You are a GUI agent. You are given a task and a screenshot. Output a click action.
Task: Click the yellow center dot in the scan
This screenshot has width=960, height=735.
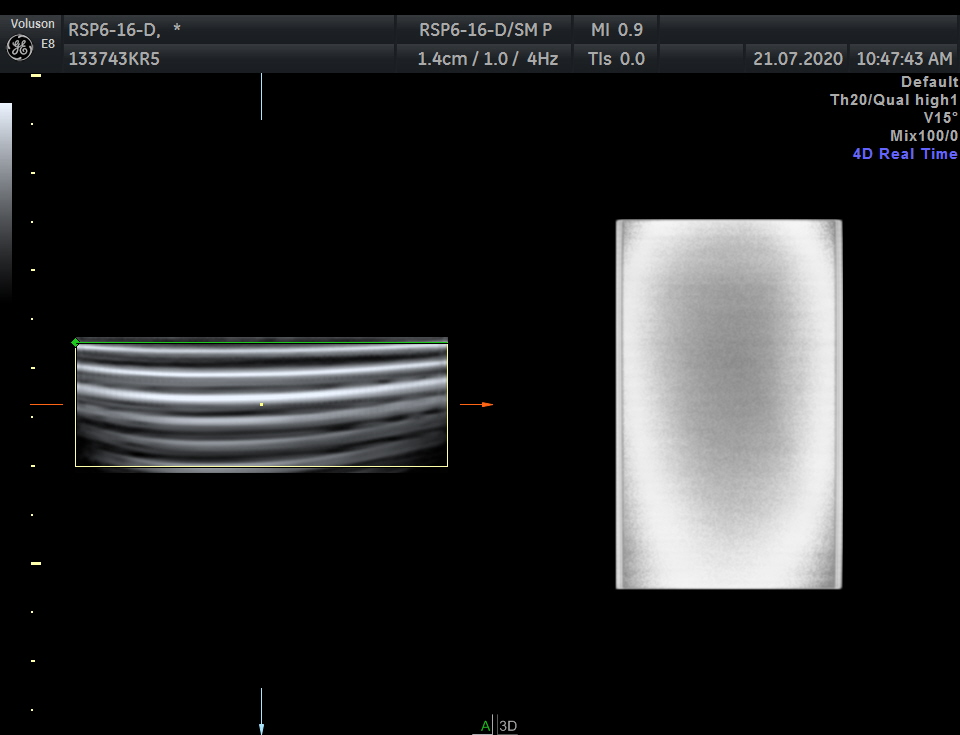coord(261,404)
